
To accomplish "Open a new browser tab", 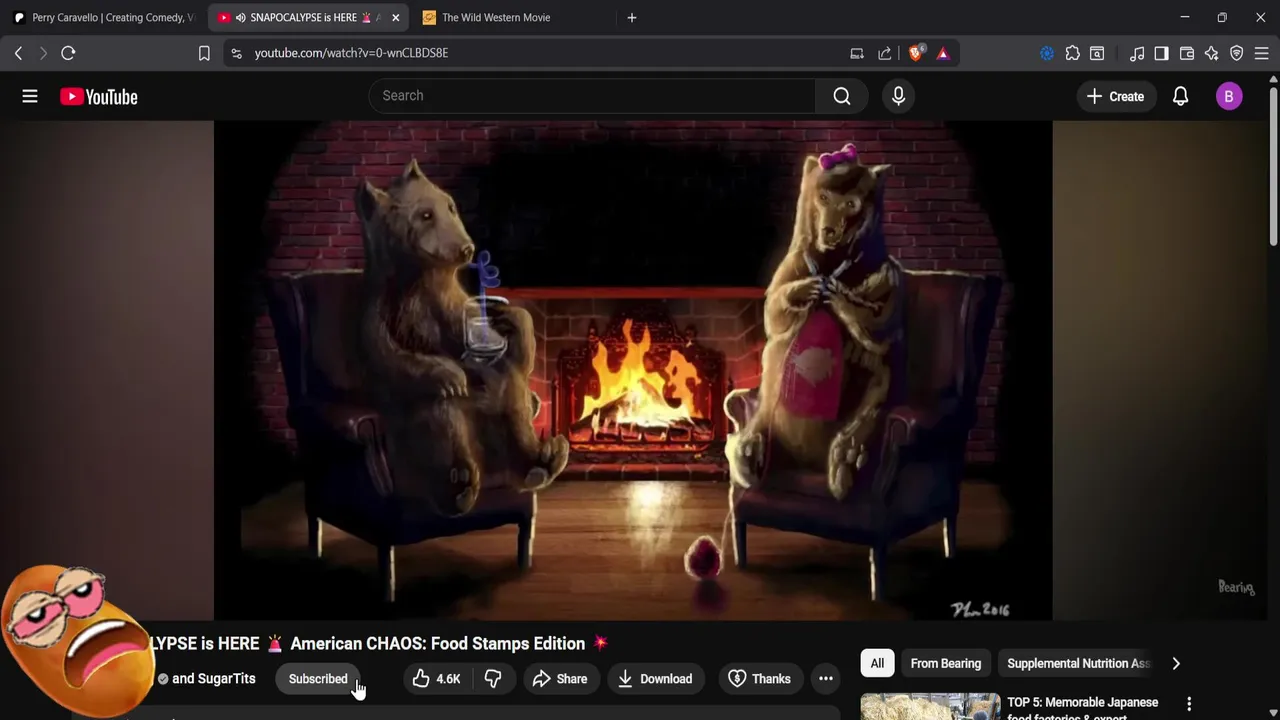I will (632, 17).
